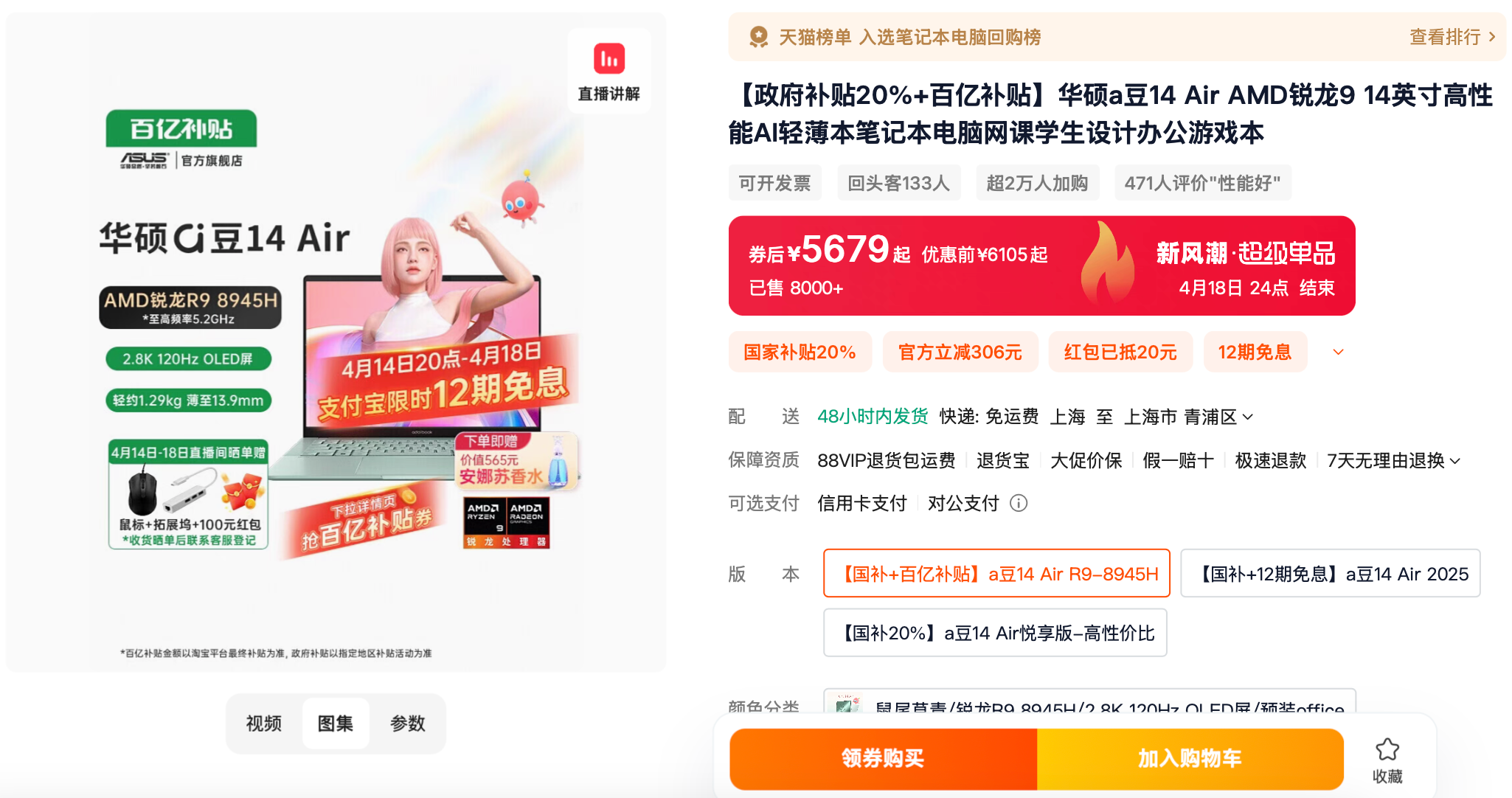This screenshot has height=798, width=1512.
Task: Open the 直播讲解 live broadcast icon
Action: pos(608,59)
